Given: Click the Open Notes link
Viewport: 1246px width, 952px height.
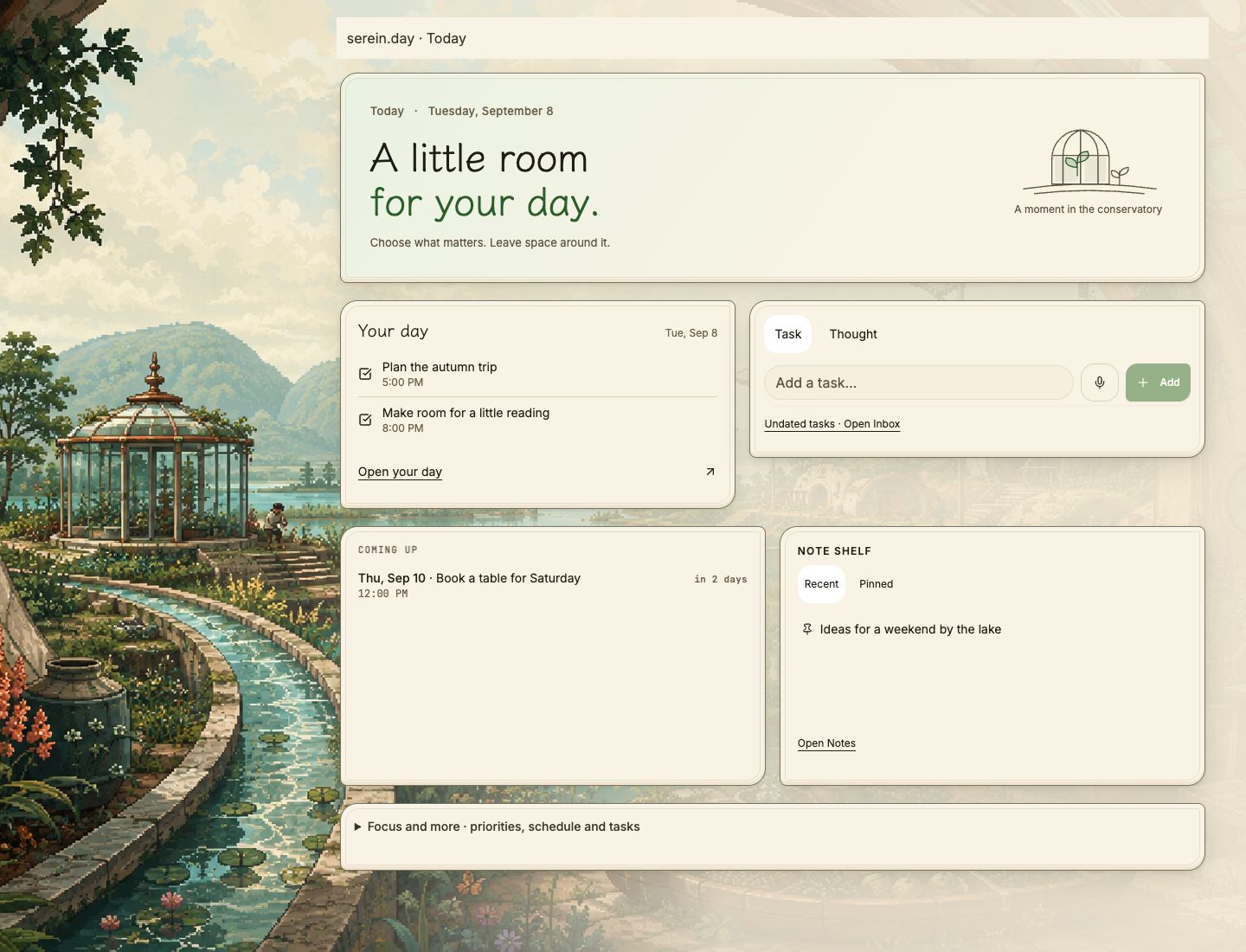Looking at the screenshot, I should 826,743.
